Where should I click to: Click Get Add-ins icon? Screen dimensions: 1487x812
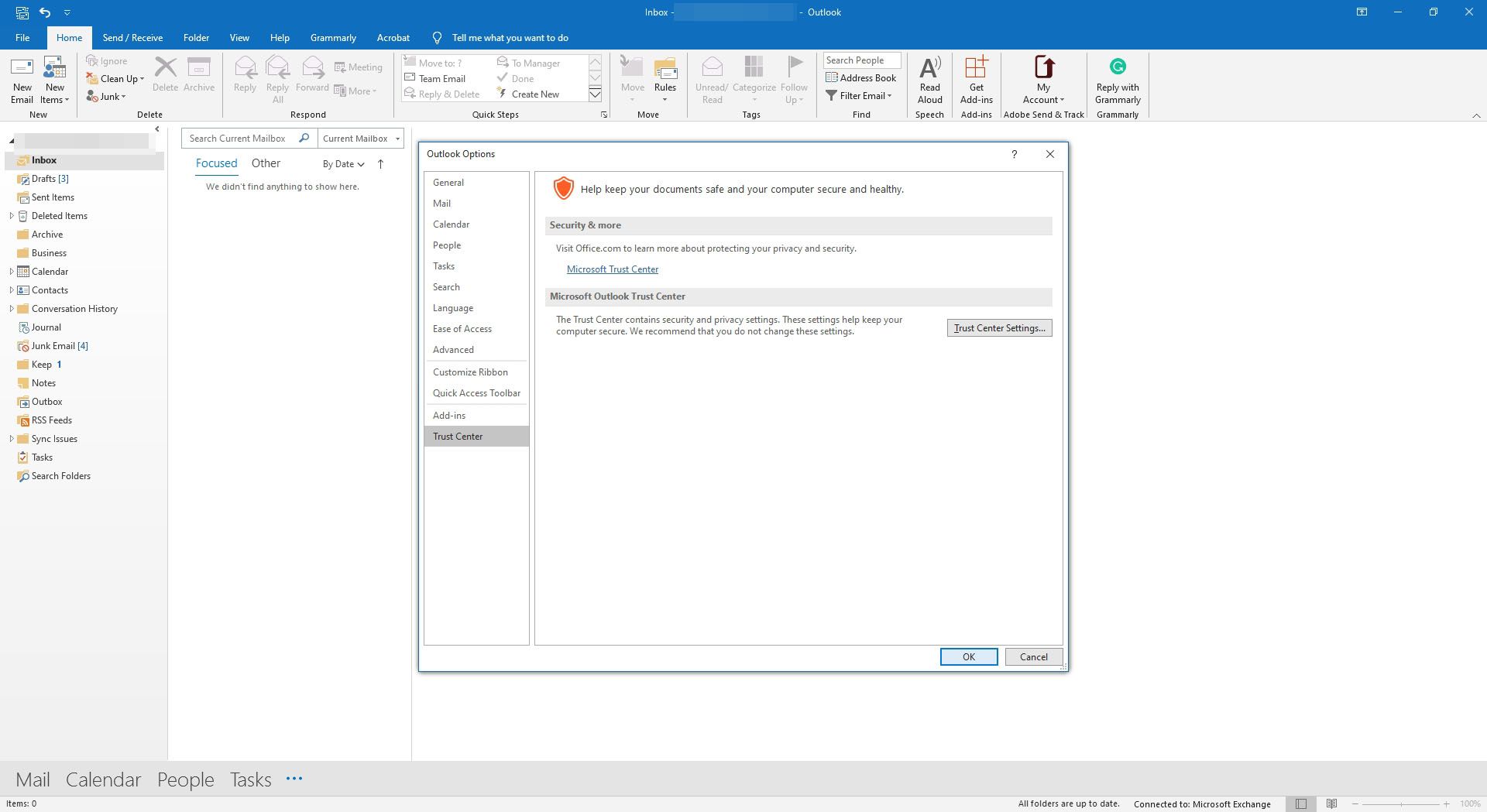[976, 80]
